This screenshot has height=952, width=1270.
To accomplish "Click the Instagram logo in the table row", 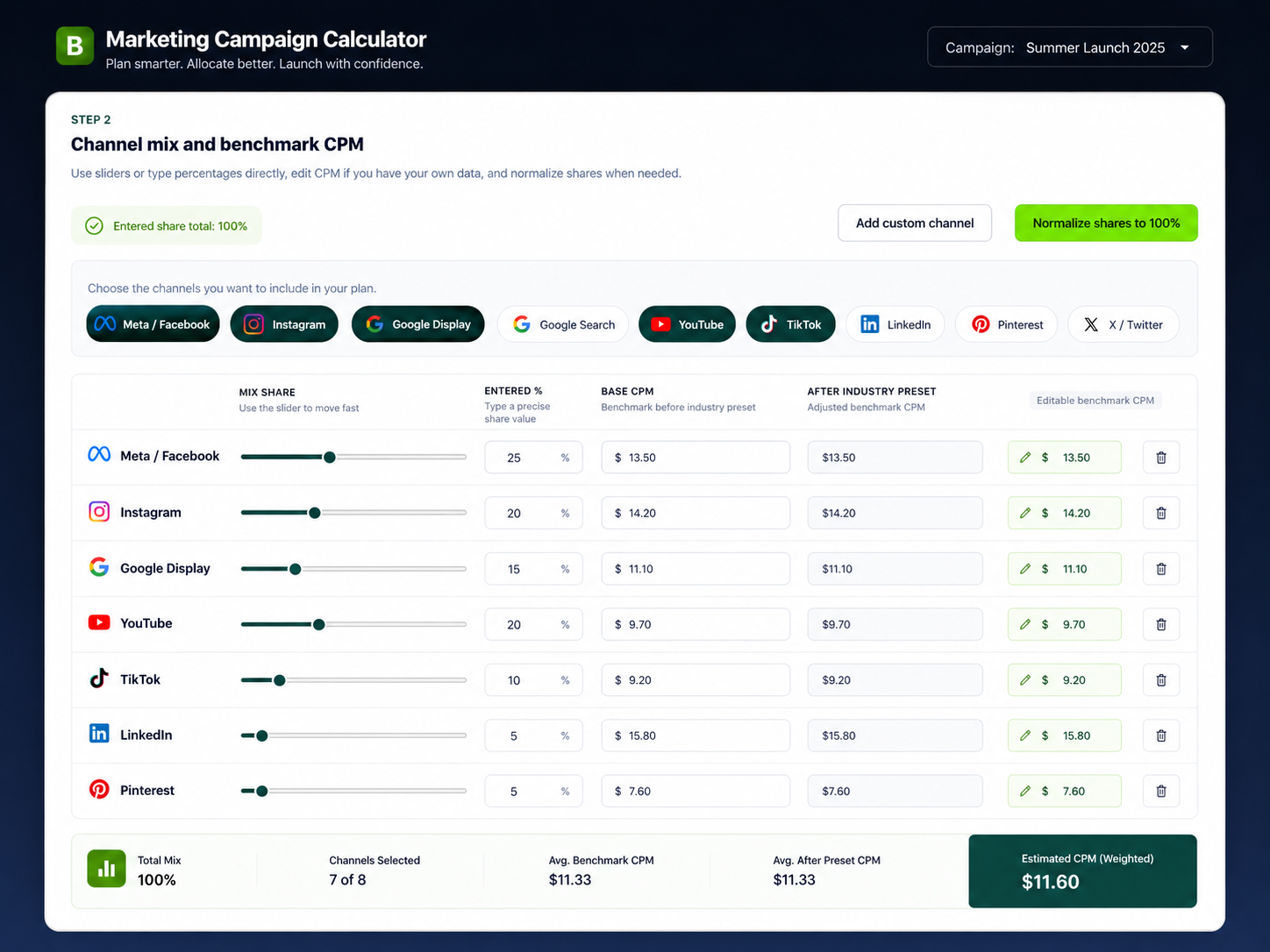I will tap(99, 511).
